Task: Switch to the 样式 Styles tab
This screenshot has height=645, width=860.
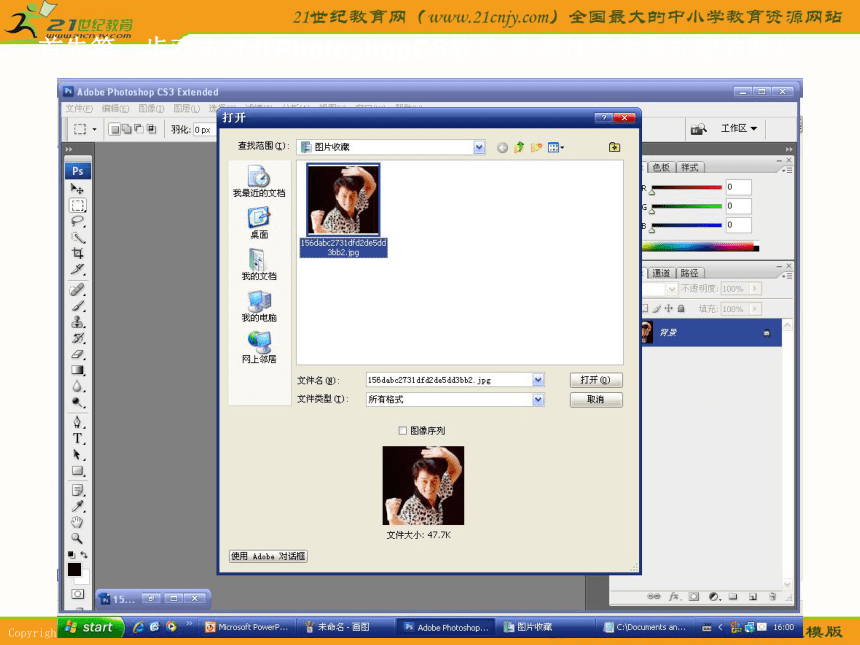Action: (x=689, y=167)
